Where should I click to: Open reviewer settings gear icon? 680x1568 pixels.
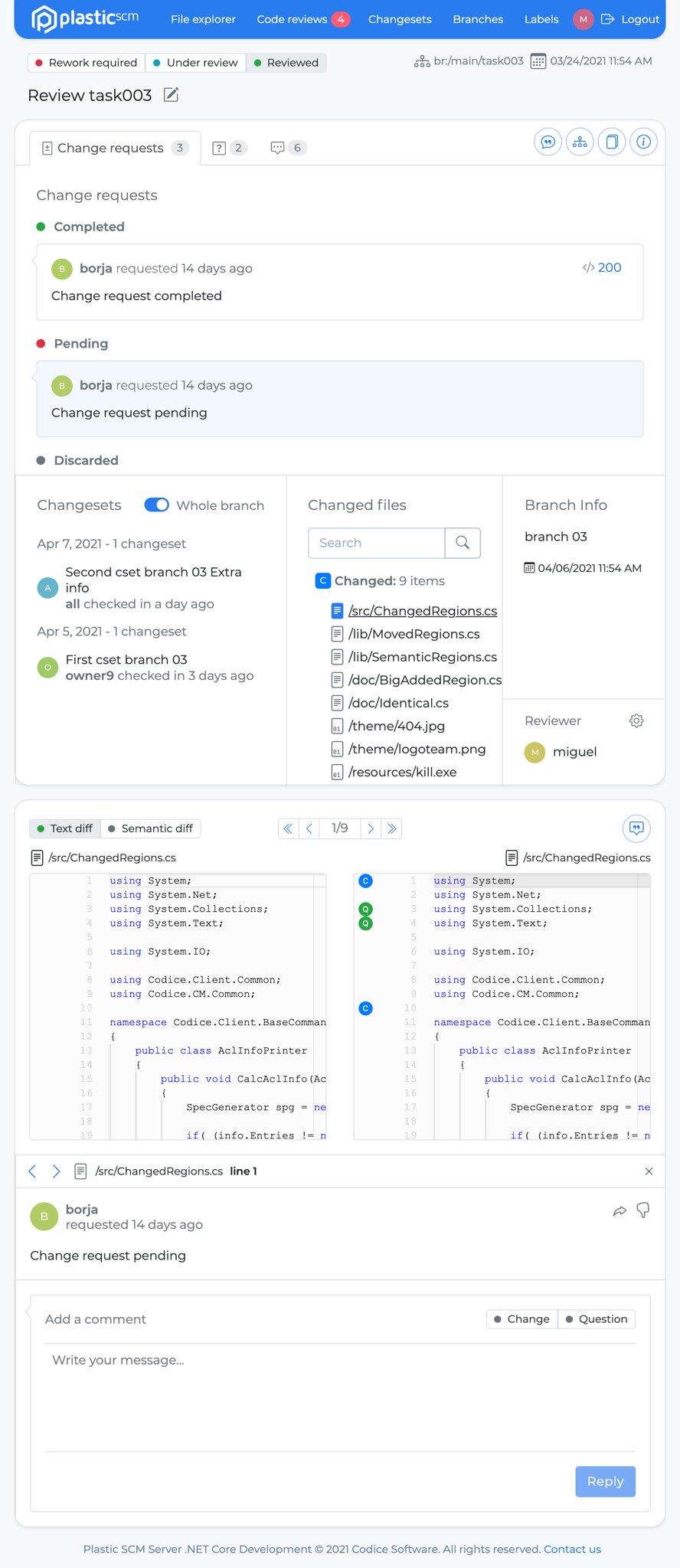[636, 720]
